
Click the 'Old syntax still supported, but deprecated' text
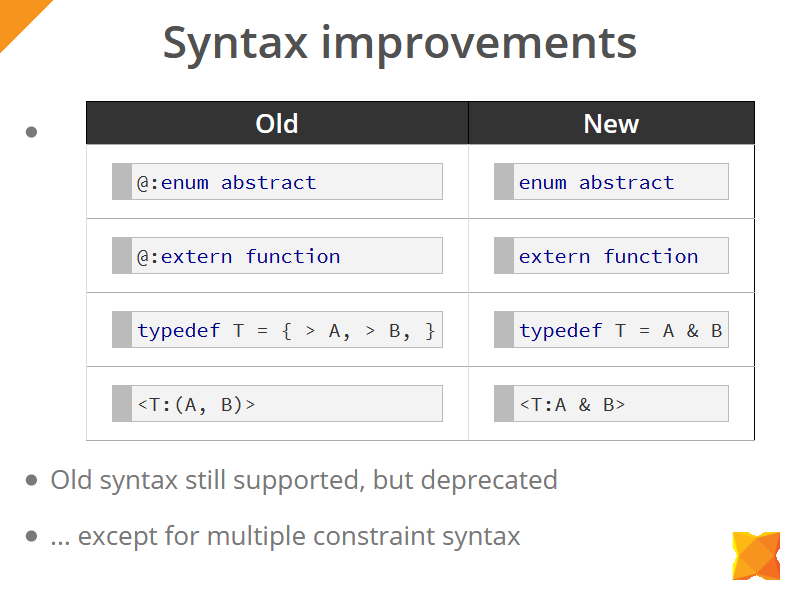point(304,480)
